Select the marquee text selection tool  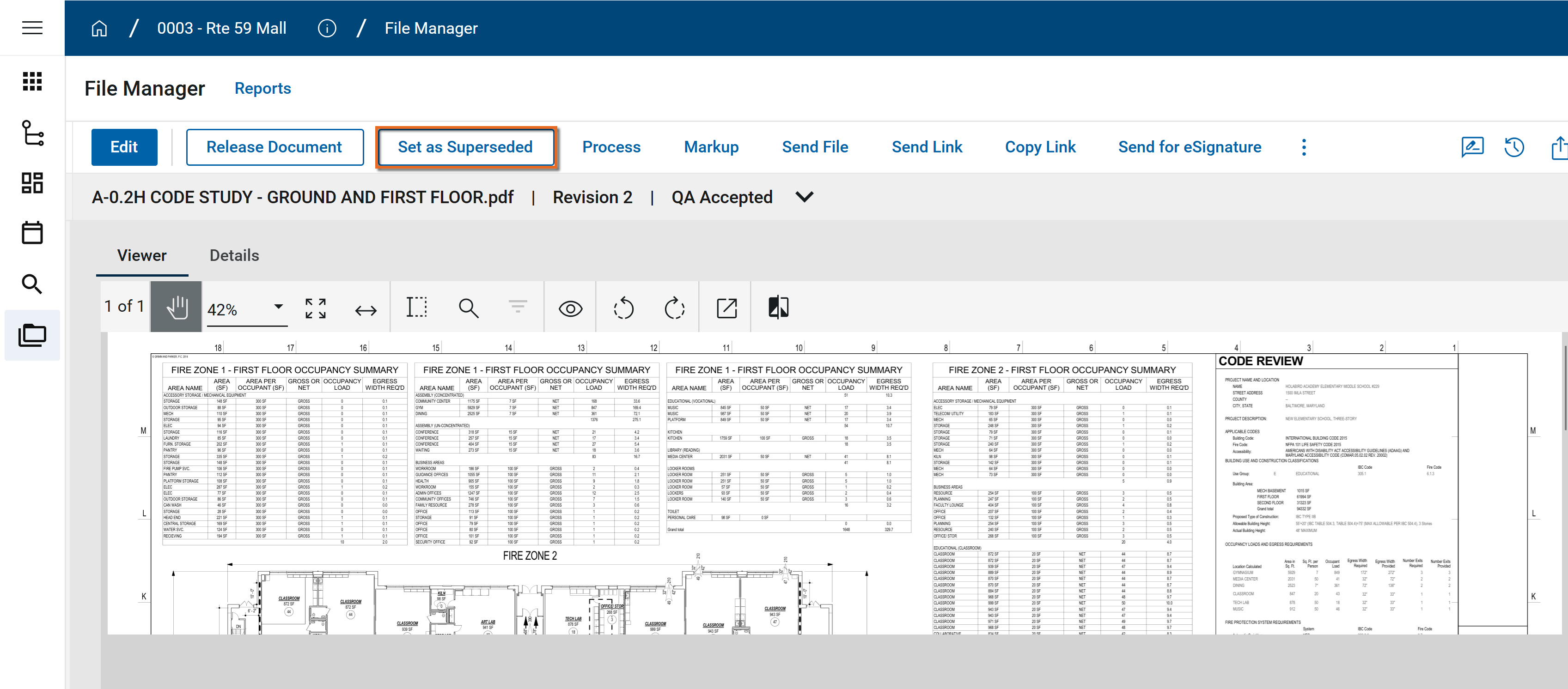416,308
